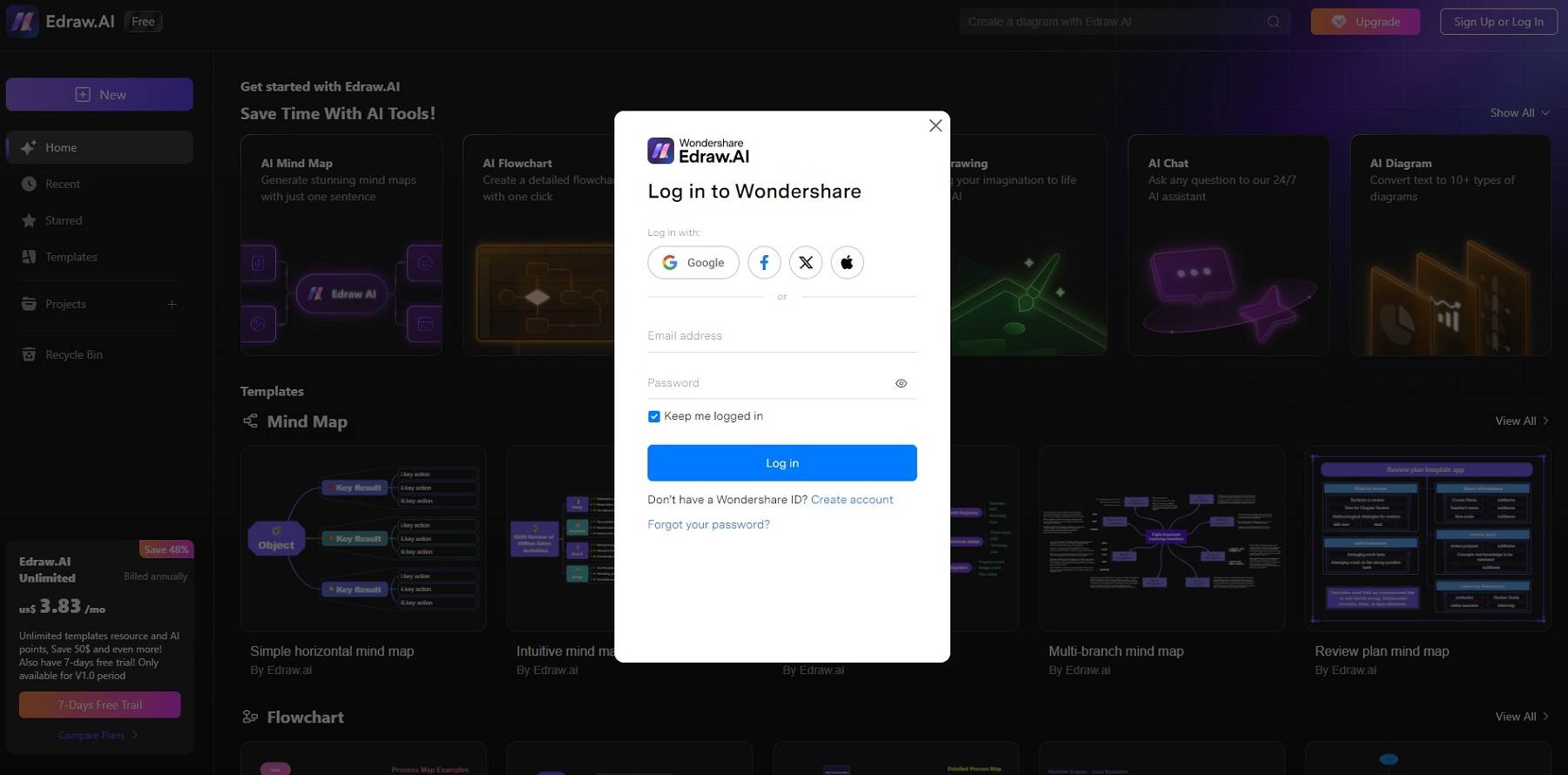This screenshot has width=1568, height=775.
Task: Click View All for Flowchart
Action: [x=1522, y=717]
